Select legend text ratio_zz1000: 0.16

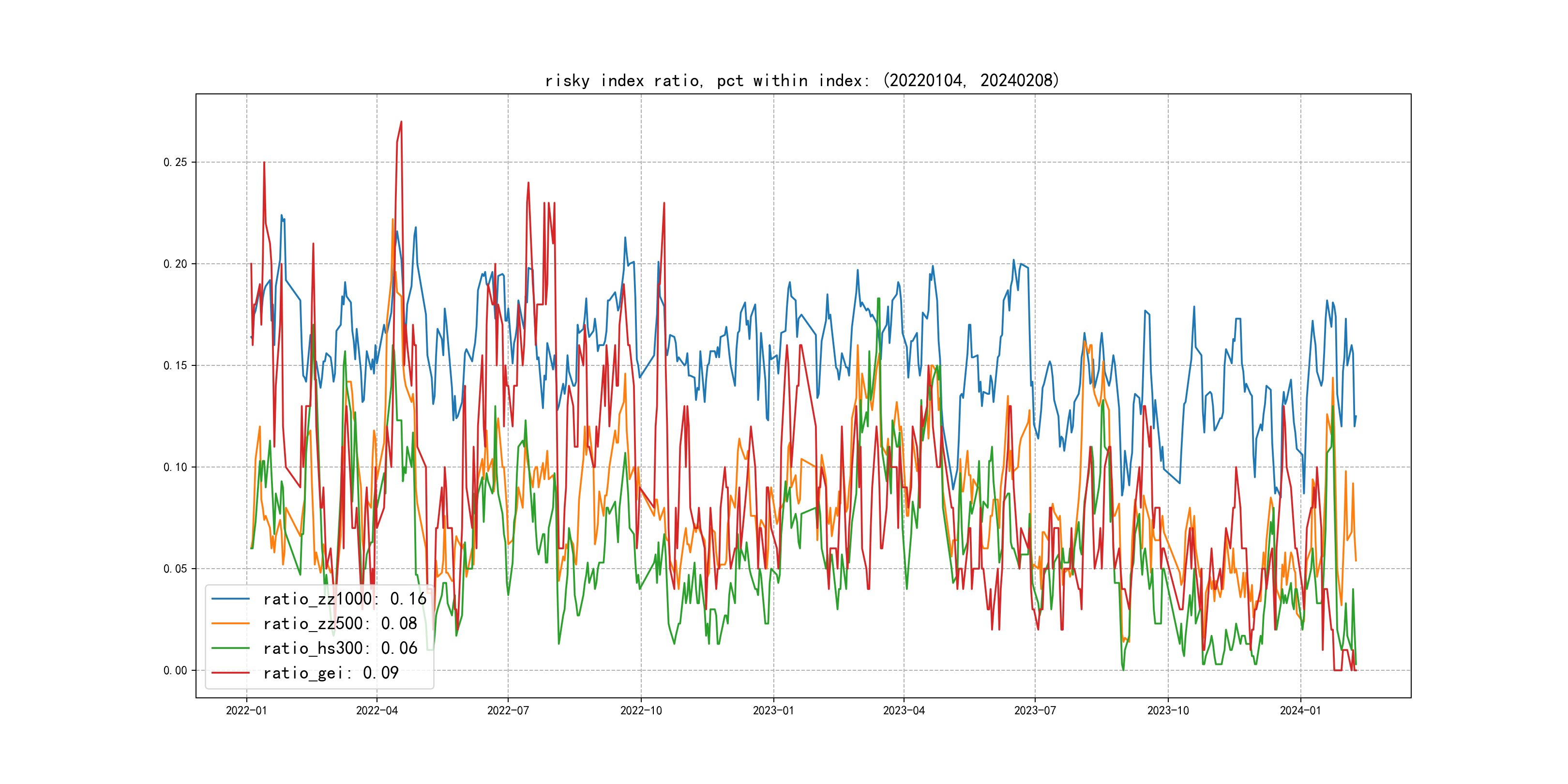345,599
